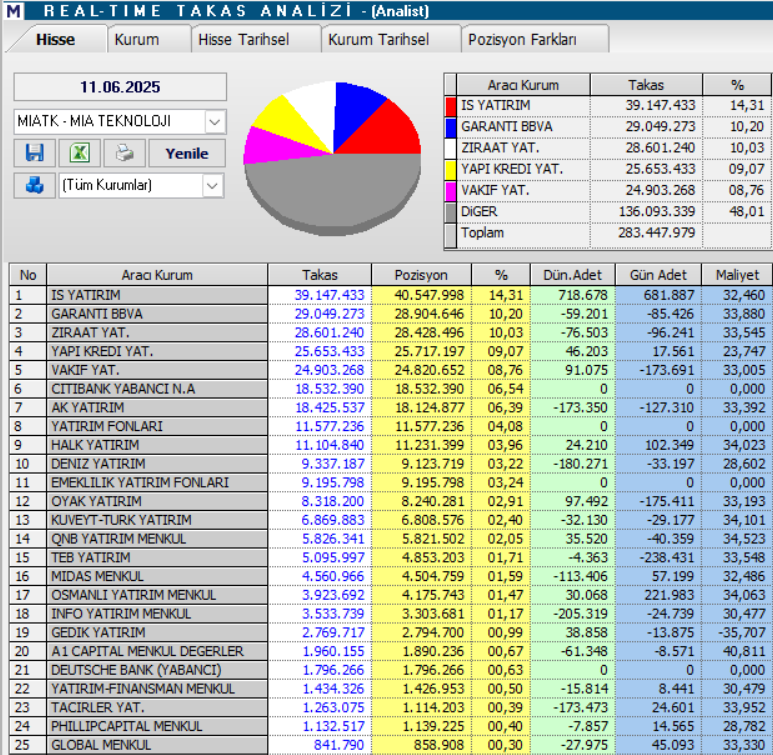Viewport: 773px width, 755px height.
Task: Click the yellow YAPI KREDI YAT. legend swatch
Action: pyautogui.click(x=451, y=169)
